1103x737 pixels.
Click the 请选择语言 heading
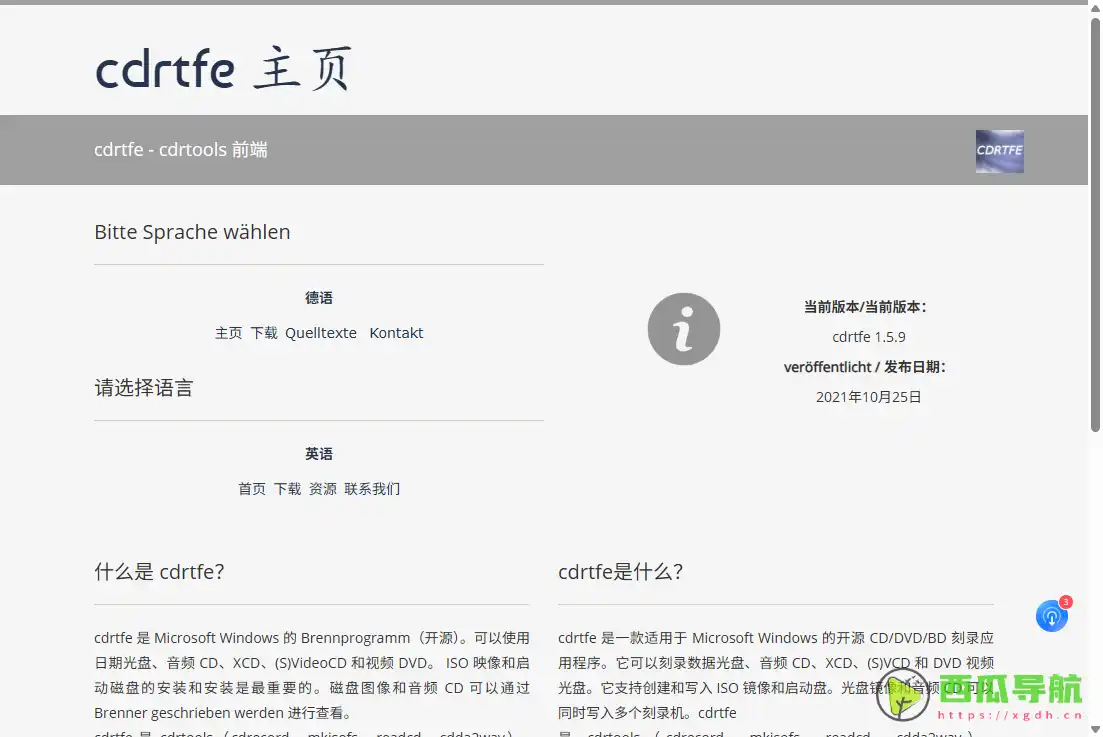pyautogui.click(x=144, y=387)
